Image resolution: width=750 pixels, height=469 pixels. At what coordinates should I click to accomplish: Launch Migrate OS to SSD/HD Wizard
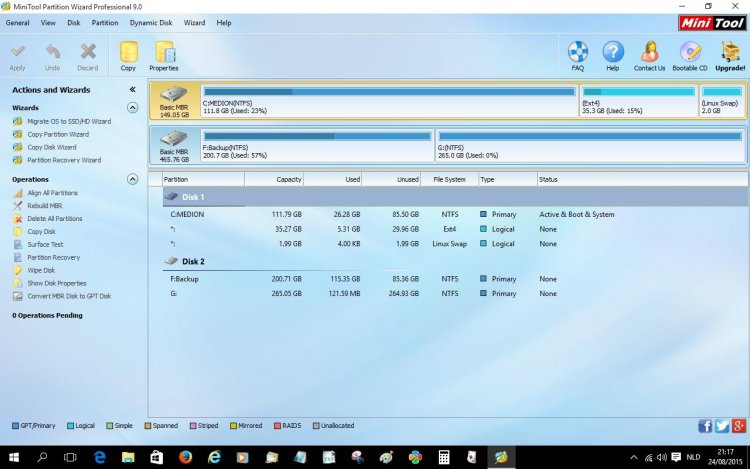tap(69, 121)
